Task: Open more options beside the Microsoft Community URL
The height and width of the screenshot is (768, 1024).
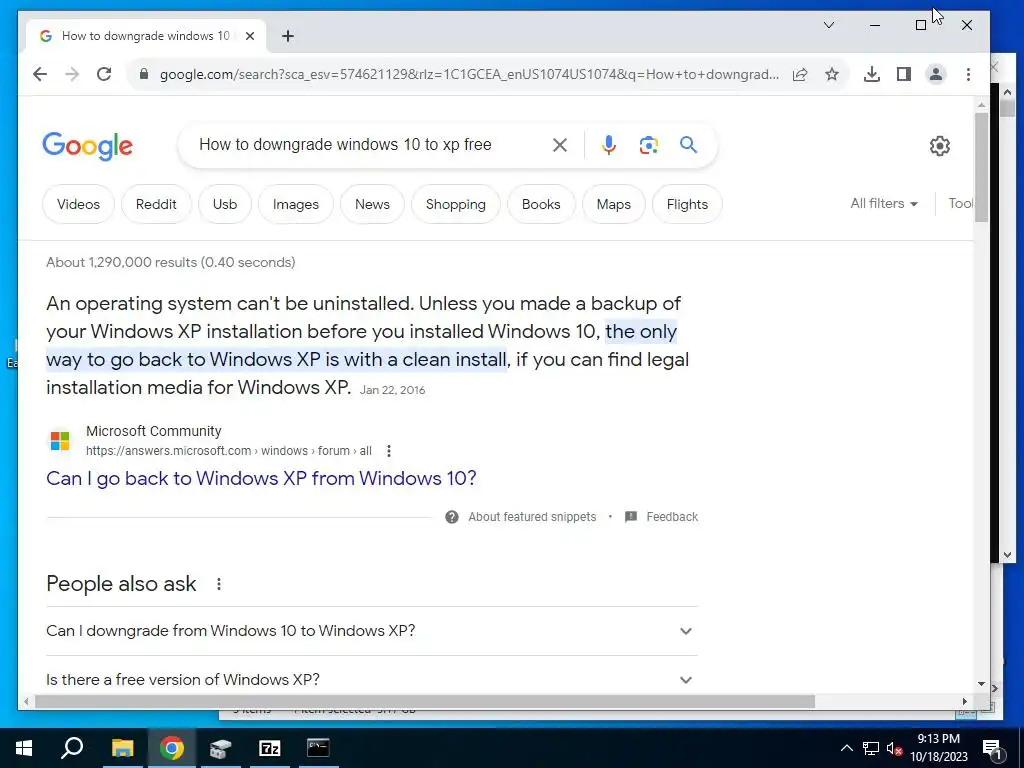Action: (x=389, y=451)
